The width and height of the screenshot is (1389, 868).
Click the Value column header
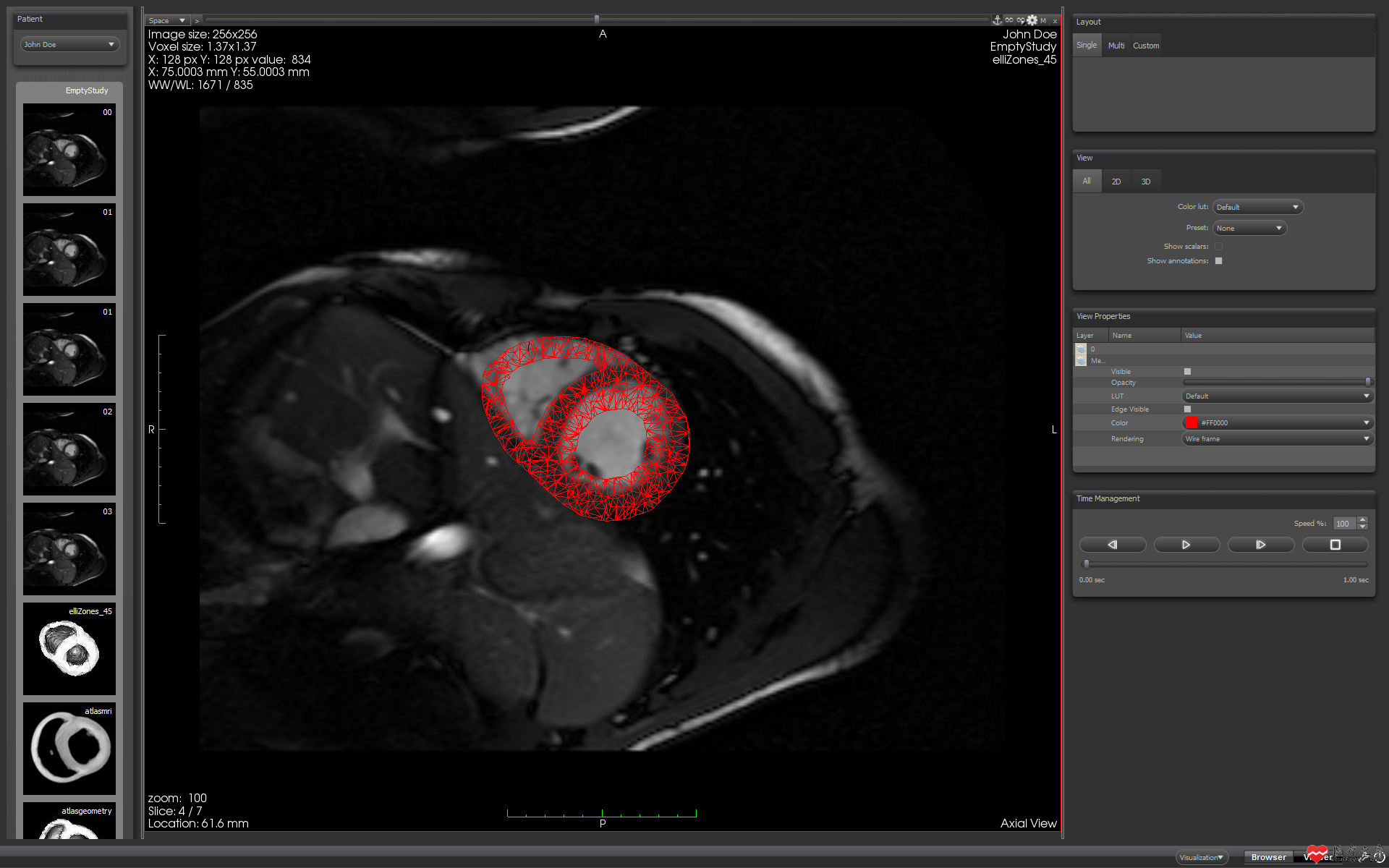point(1278,336)
